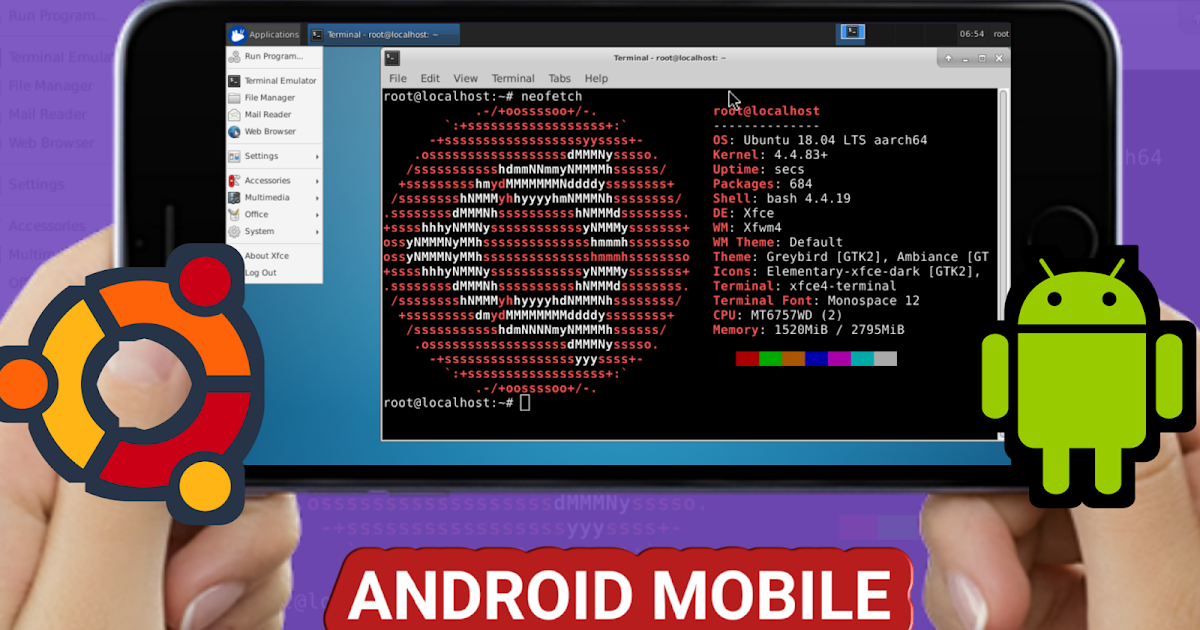The width and height of the screenshot is (1200, 630).
Task: Click the OS: Ubuntu 18.04 LTS line
Action: [x=820, y=140]
